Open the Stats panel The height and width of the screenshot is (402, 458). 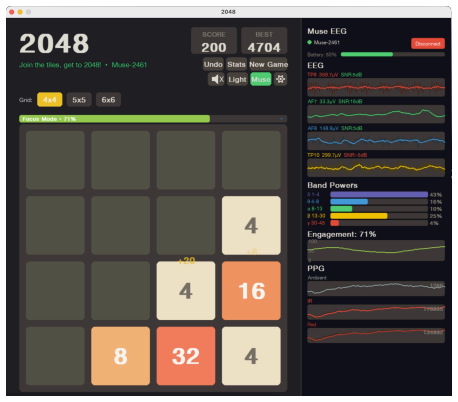point(236,64)
